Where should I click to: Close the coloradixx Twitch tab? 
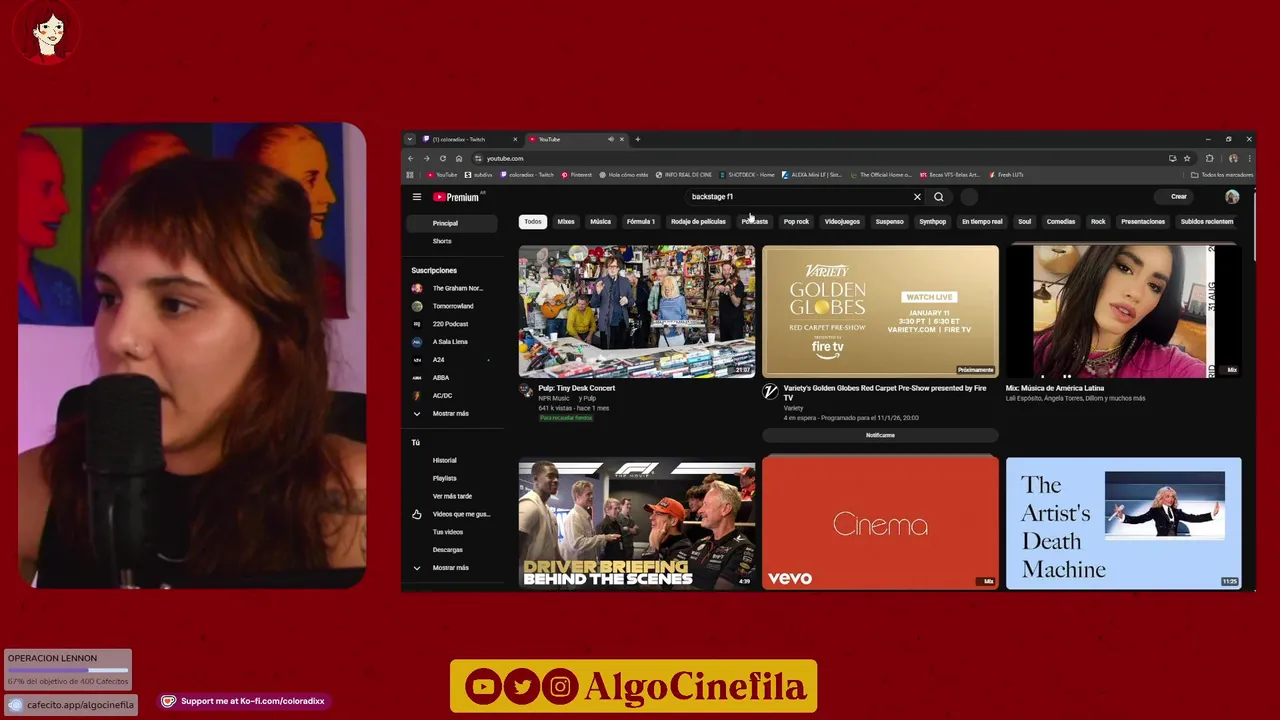tap(515, 139)
